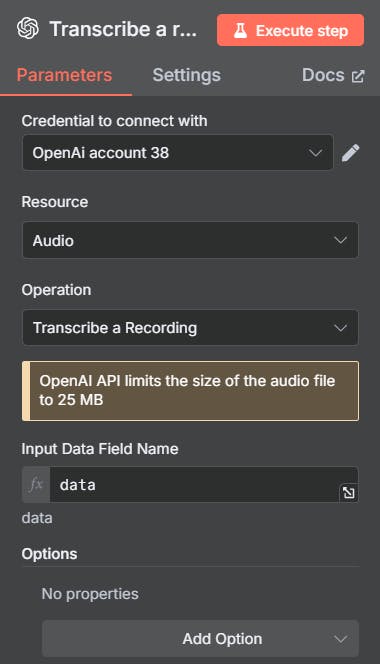The height and width of the screenshot is (664, 380).
Task: Open the Resource dropdown showing Audio
Action: [190, 240]
